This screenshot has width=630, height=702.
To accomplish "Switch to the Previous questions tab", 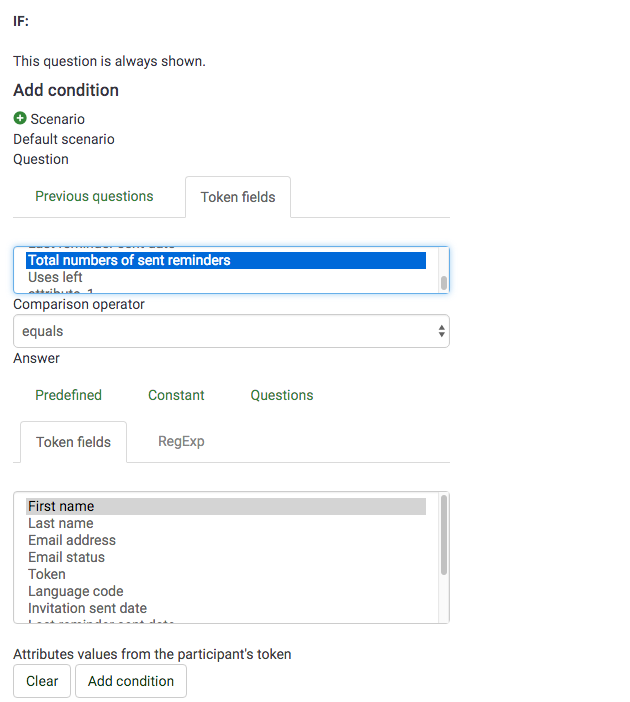I will 94,196.
